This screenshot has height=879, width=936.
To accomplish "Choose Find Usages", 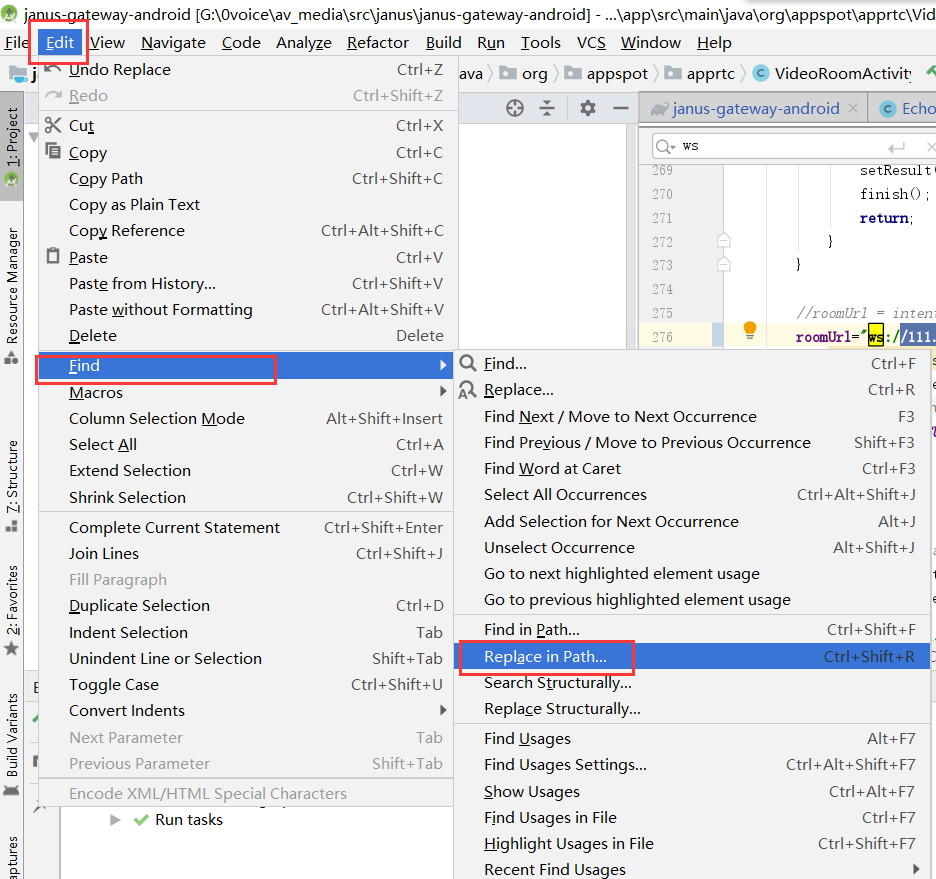I will tap(692, 738).
